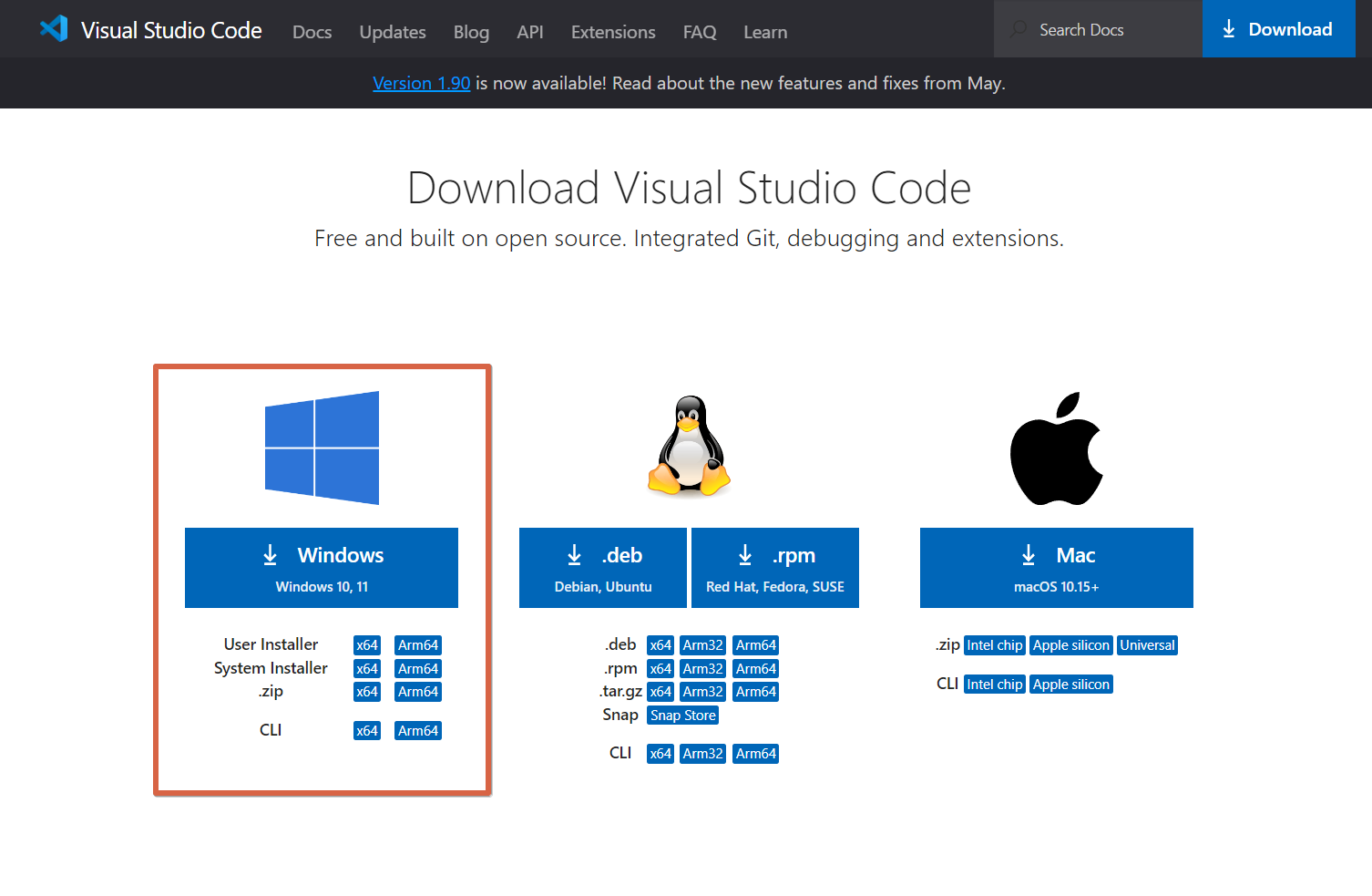Image resolution: width=1372 pixels, height=896 pixels.
Task: Select Apple silicon for Mac .zip
Action: (1071, 645)
